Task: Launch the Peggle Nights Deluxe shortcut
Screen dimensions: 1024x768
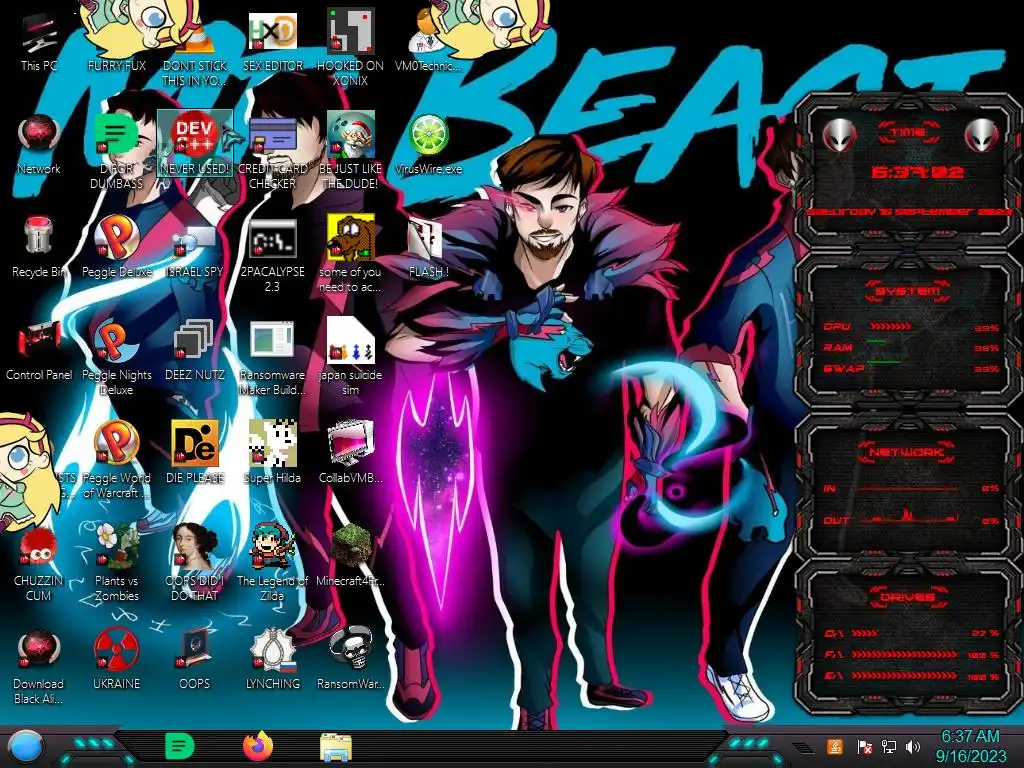Action: click(x=116, y=359)
